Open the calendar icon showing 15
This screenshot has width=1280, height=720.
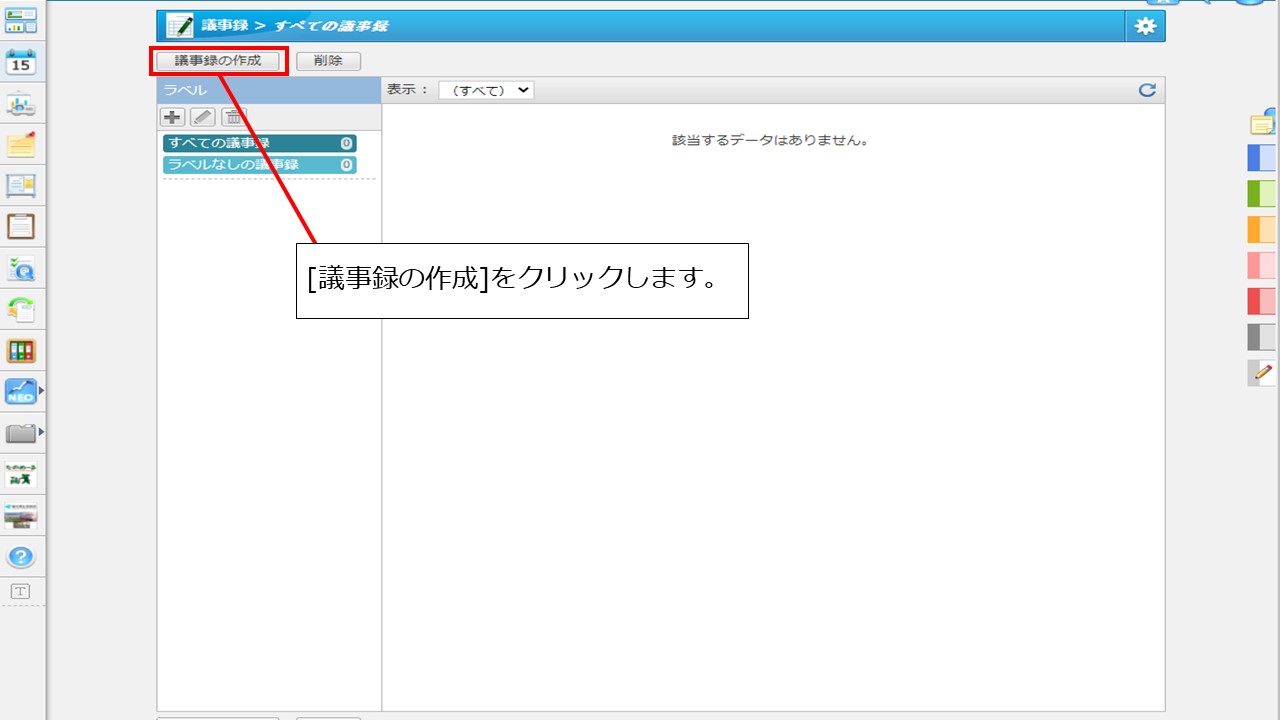(x=21, y=62)
